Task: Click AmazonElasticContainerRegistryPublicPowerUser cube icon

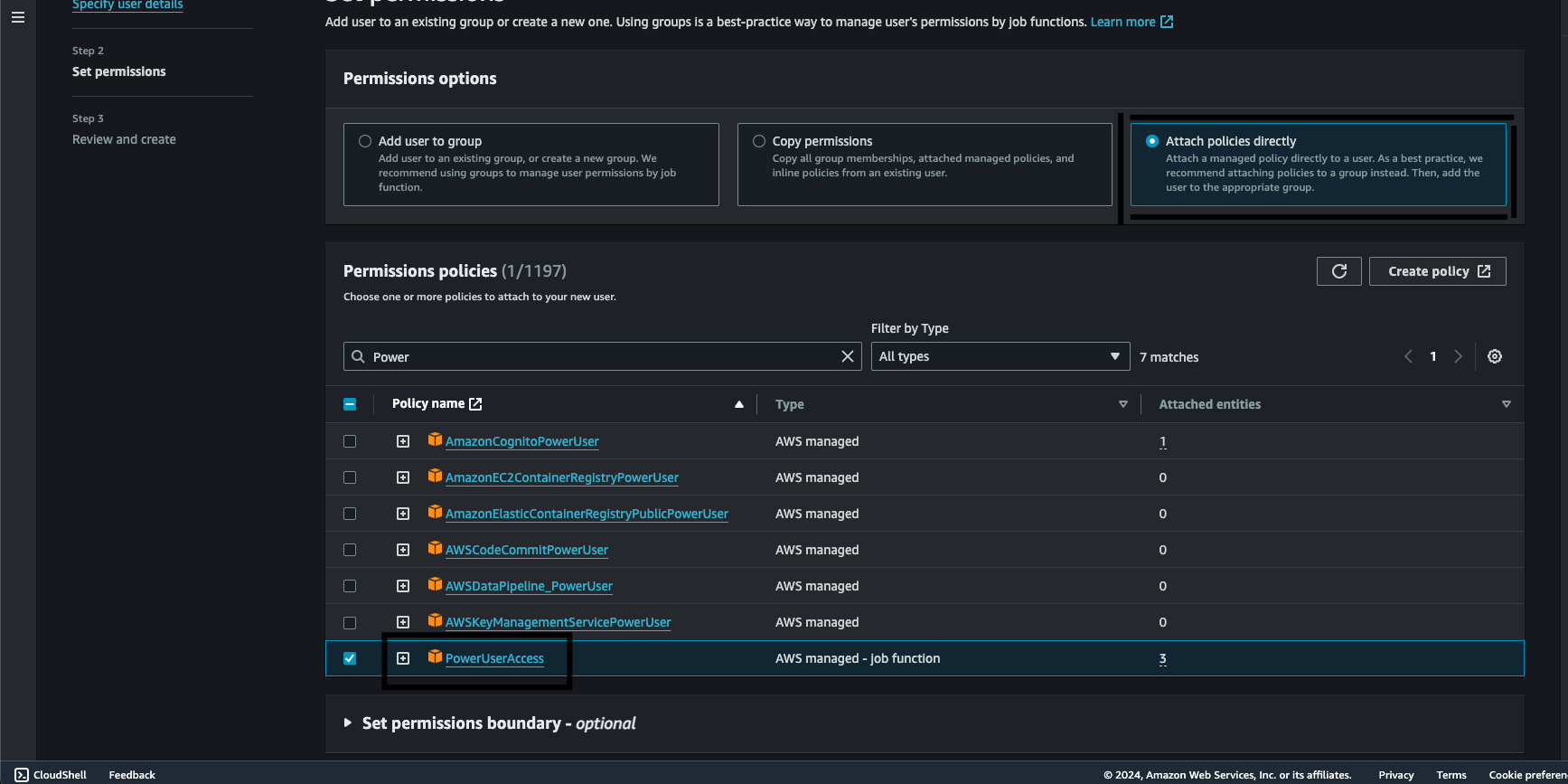Action: pyautogui.click(x=435, y=512)
